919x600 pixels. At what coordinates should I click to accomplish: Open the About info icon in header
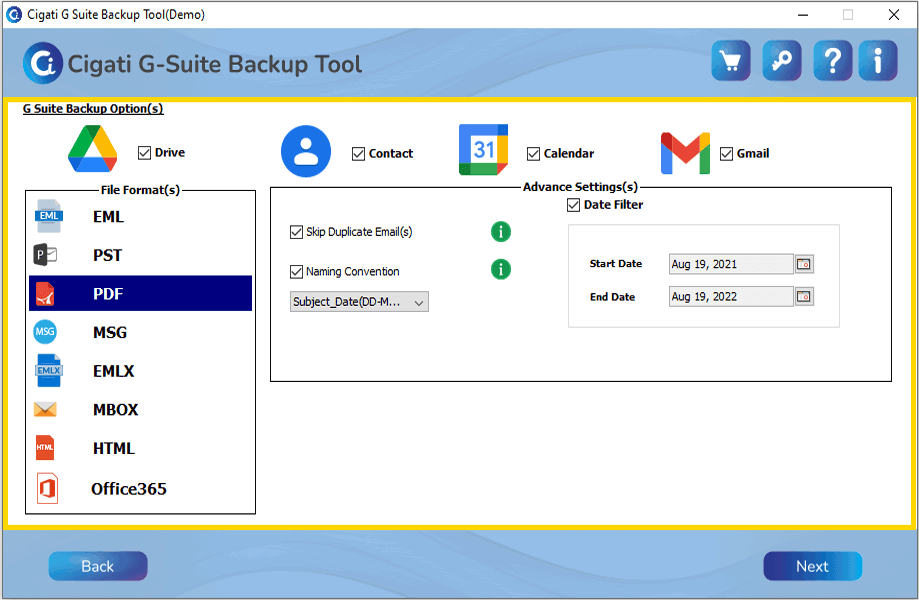[878, 62]
